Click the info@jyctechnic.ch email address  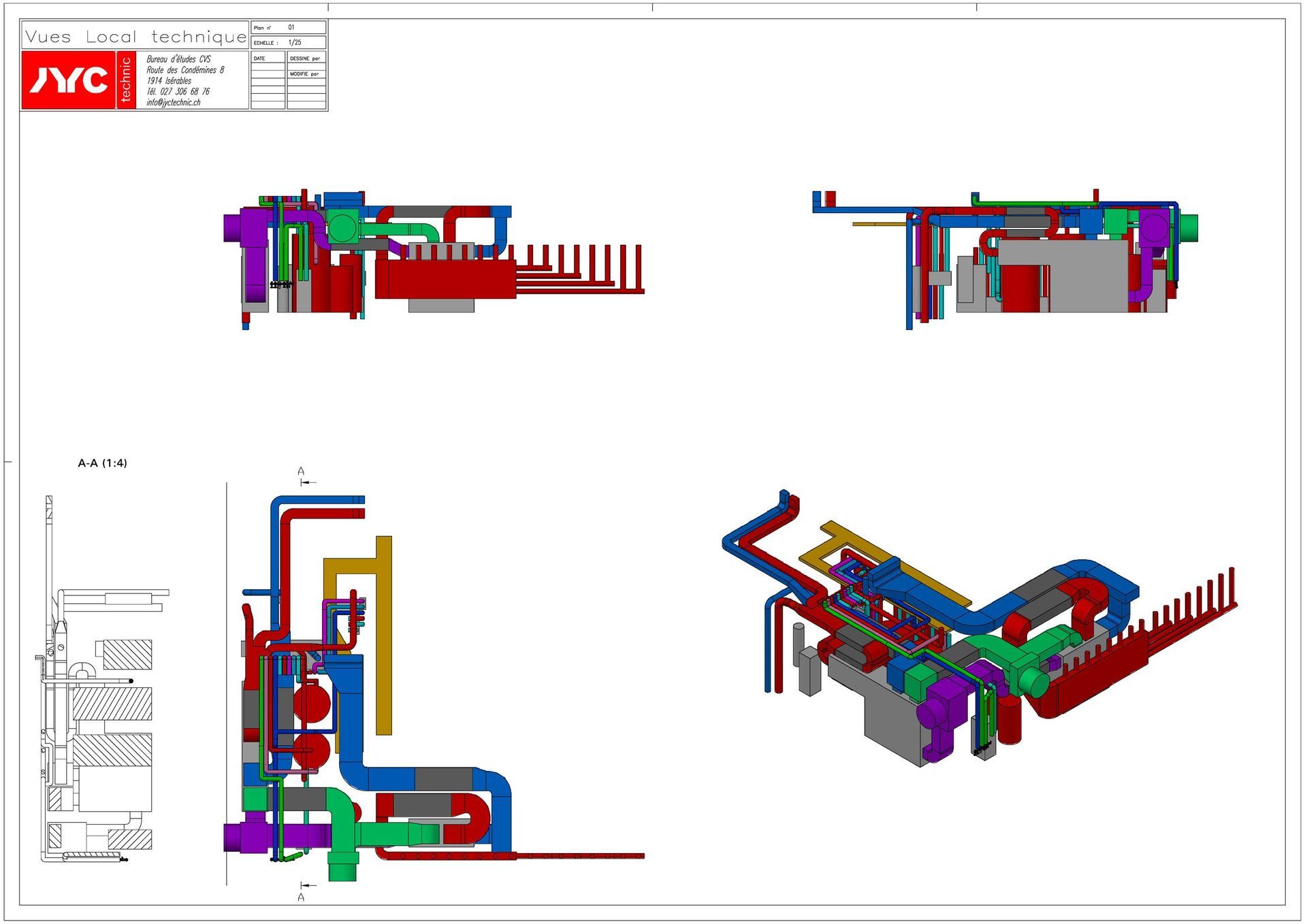(172, 103)
